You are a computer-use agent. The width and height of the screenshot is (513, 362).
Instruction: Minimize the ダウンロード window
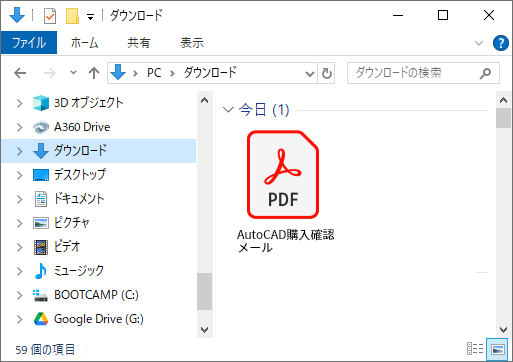(398, 15)
